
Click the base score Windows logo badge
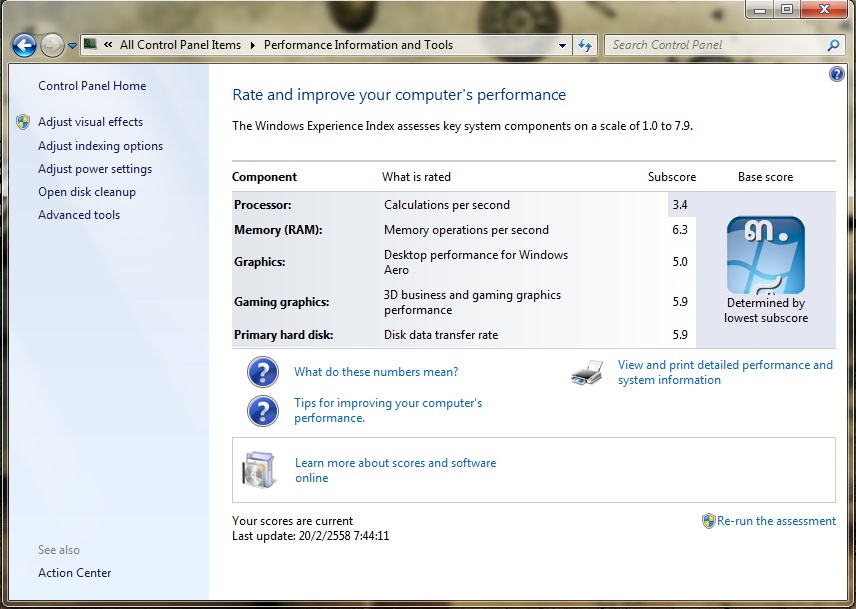[x=765, y=255]
